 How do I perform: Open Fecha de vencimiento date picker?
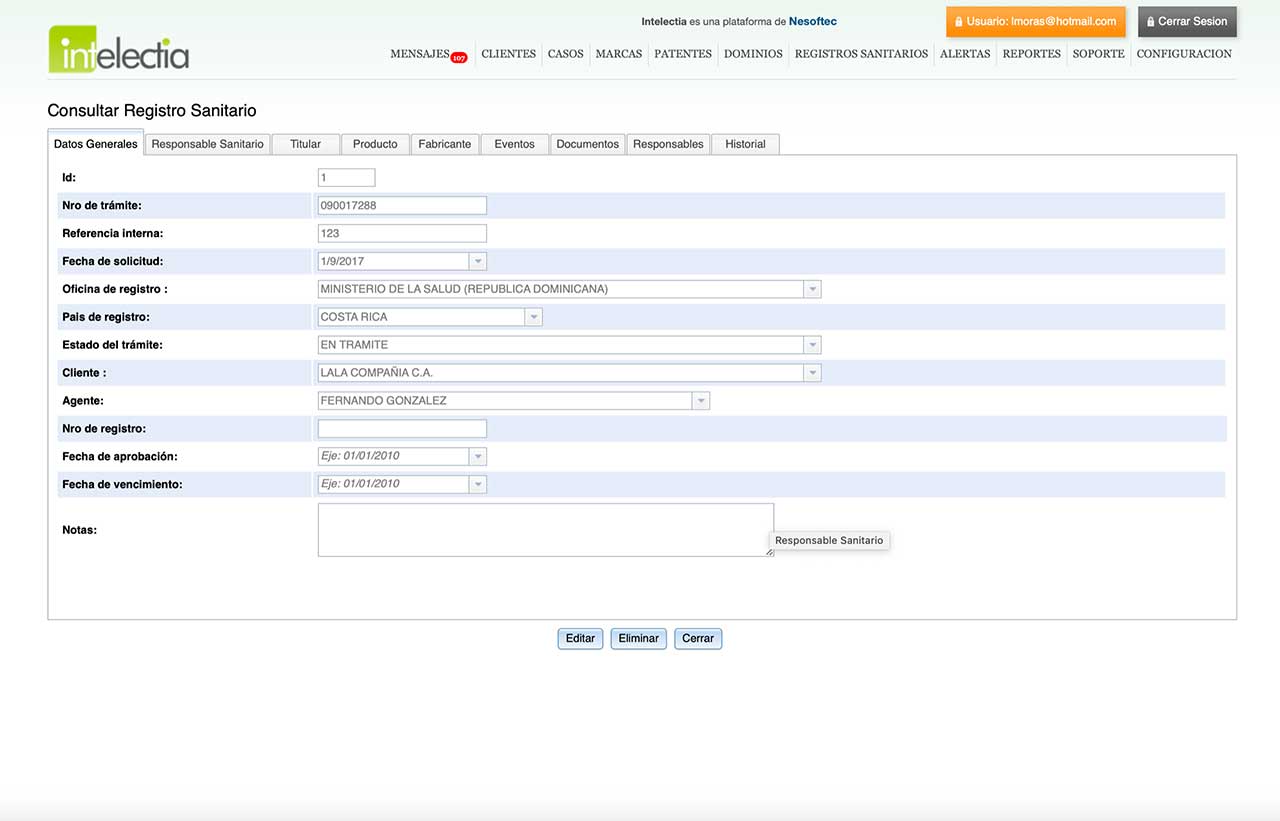point(478,484)
